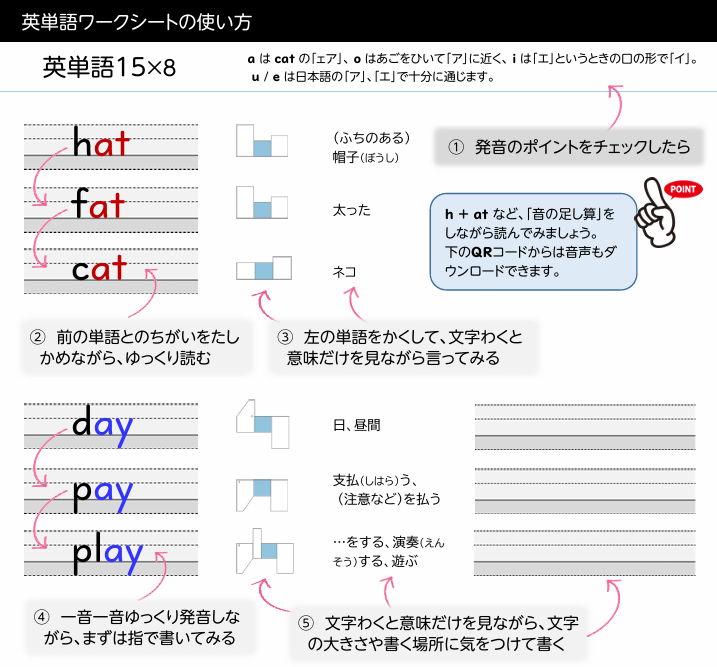Select the letter-shape box icon for cat
Viewport: 717px width, 667px height.
pyautogui.click(x=264, y=268)
